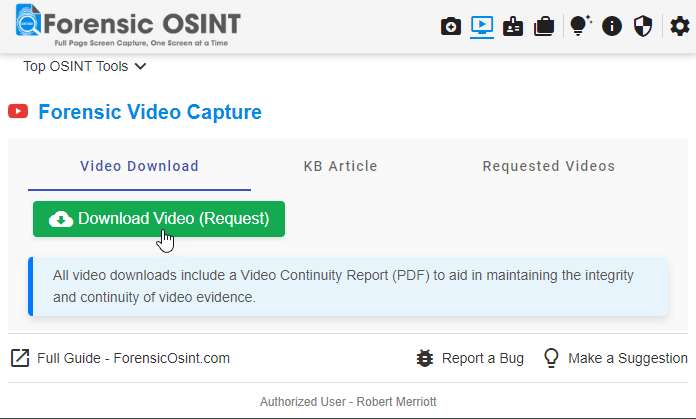Screen dimensions: 696x419
Task: Open the info circle icon
Action: pos(612,26)
